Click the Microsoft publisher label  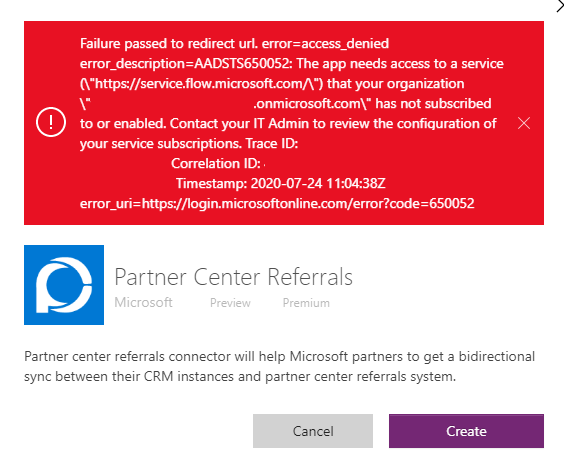click(x=143, y=302)
